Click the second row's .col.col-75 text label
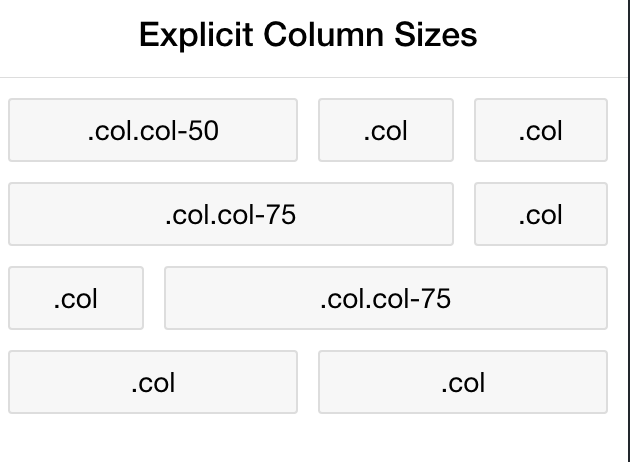The image size is (630, 462). [231, 215]
